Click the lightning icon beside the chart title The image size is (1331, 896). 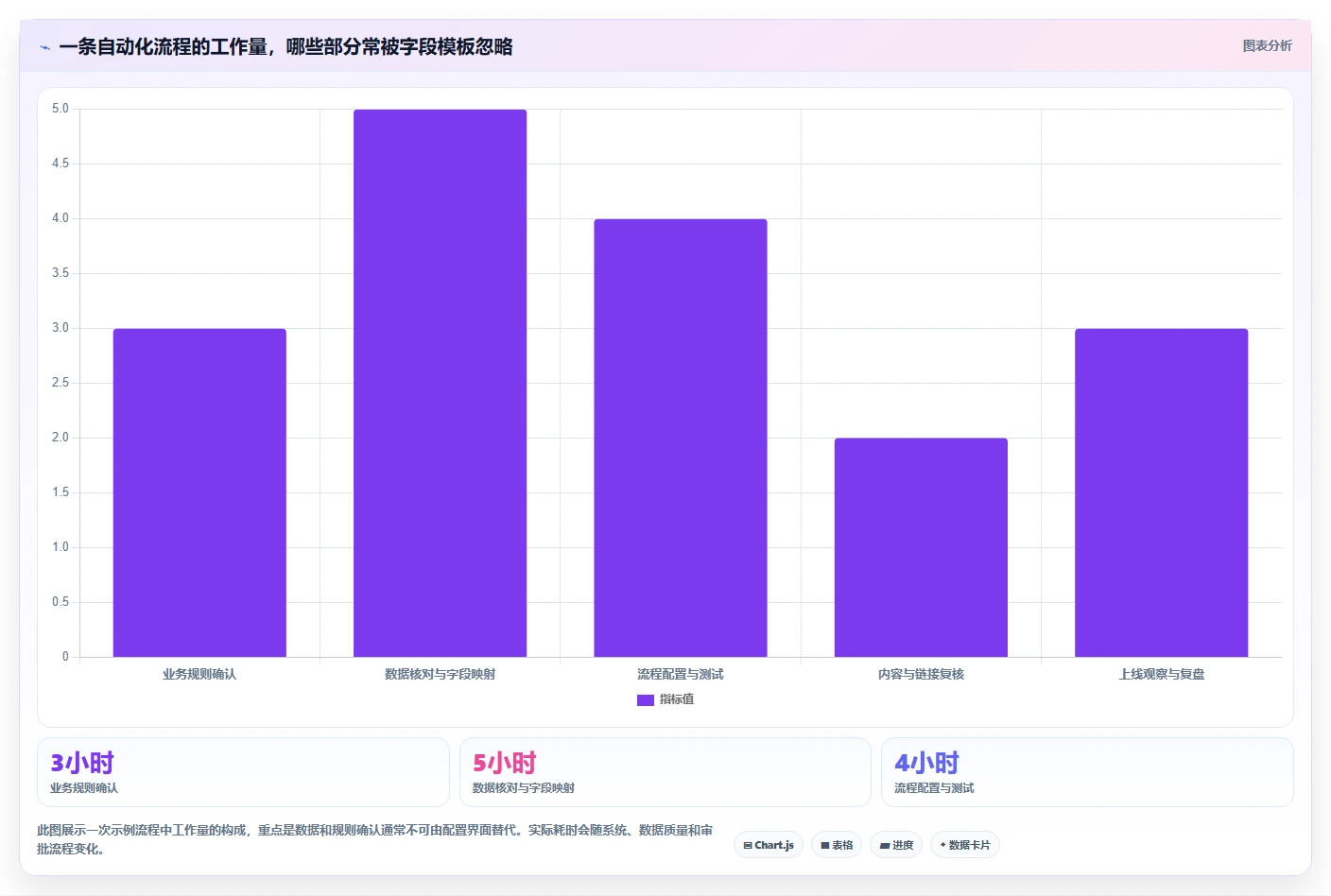click(x=44, y=47)
